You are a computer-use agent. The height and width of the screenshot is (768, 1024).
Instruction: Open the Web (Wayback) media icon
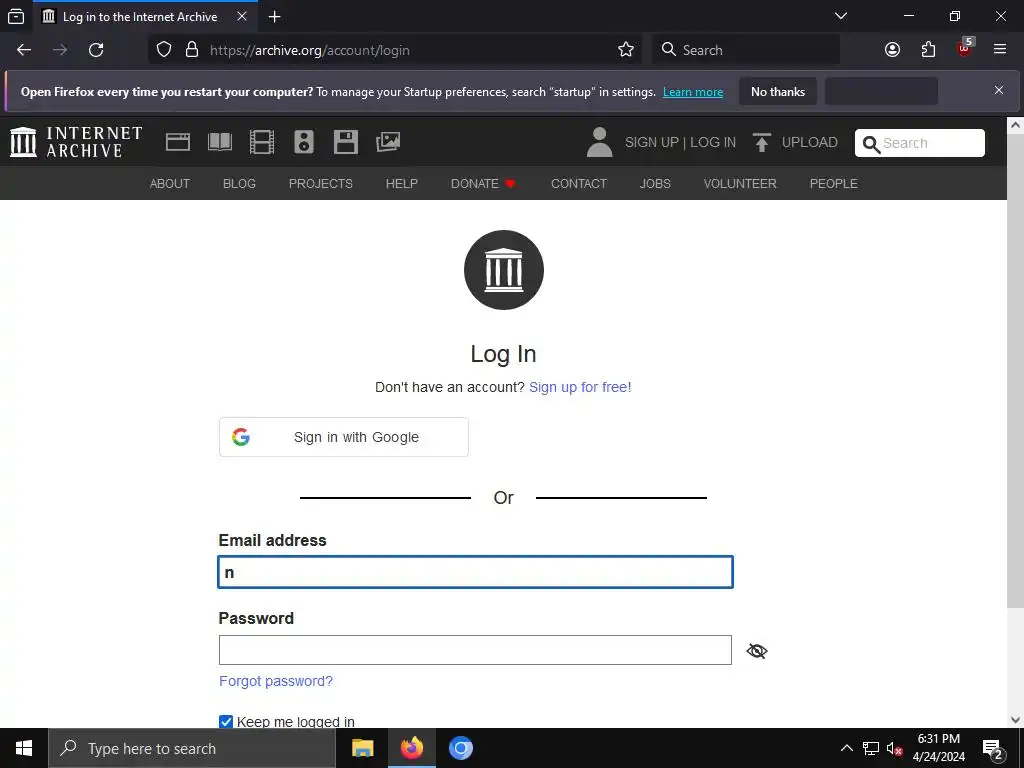point(178,142)
